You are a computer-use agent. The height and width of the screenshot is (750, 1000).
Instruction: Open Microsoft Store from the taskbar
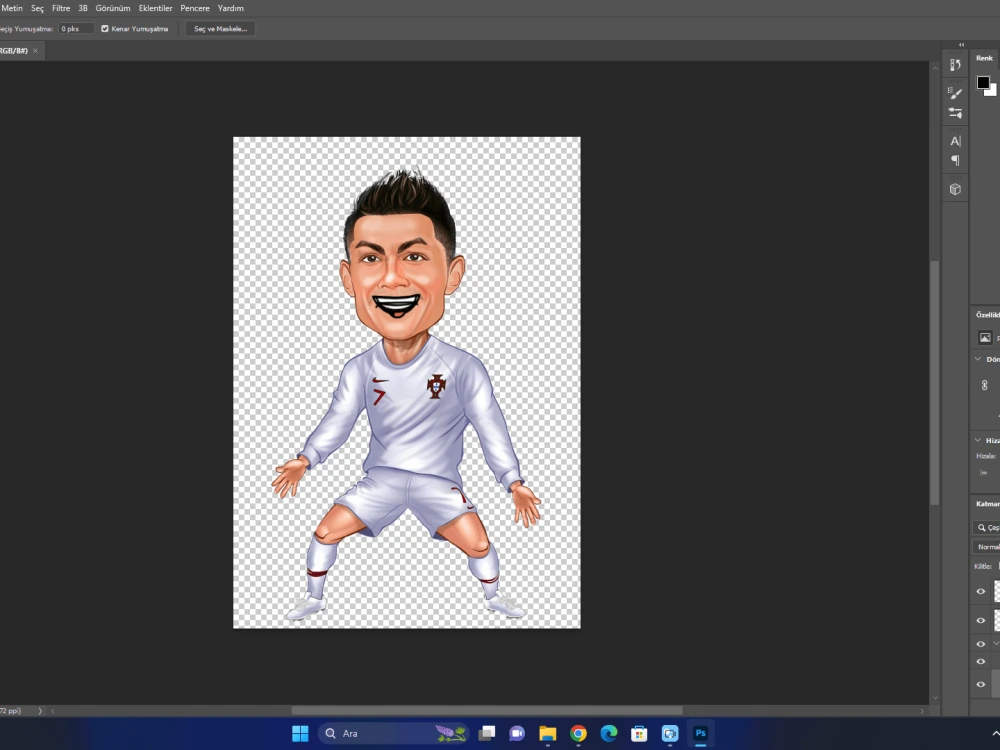[639, 733]
